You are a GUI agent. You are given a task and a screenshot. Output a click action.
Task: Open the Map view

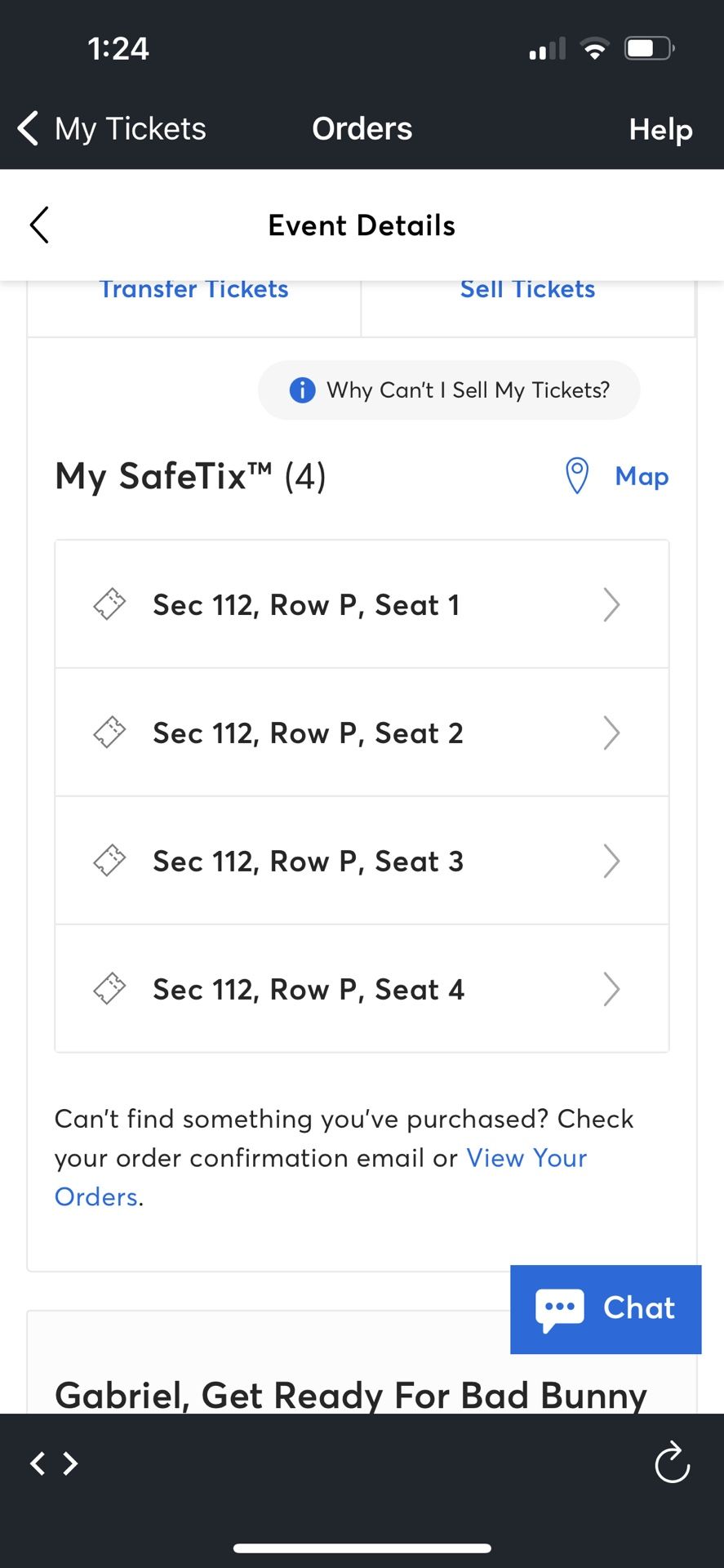(642, 476)
